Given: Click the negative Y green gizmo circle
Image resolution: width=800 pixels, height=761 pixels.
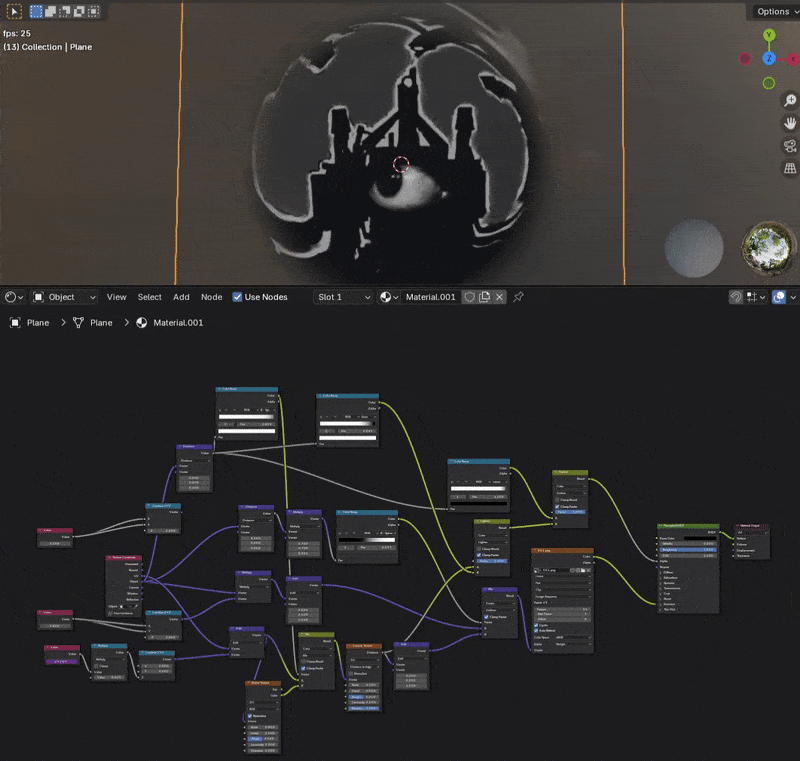Looking at the screenshot, I should pyautogui.click(x=769, y=83).
